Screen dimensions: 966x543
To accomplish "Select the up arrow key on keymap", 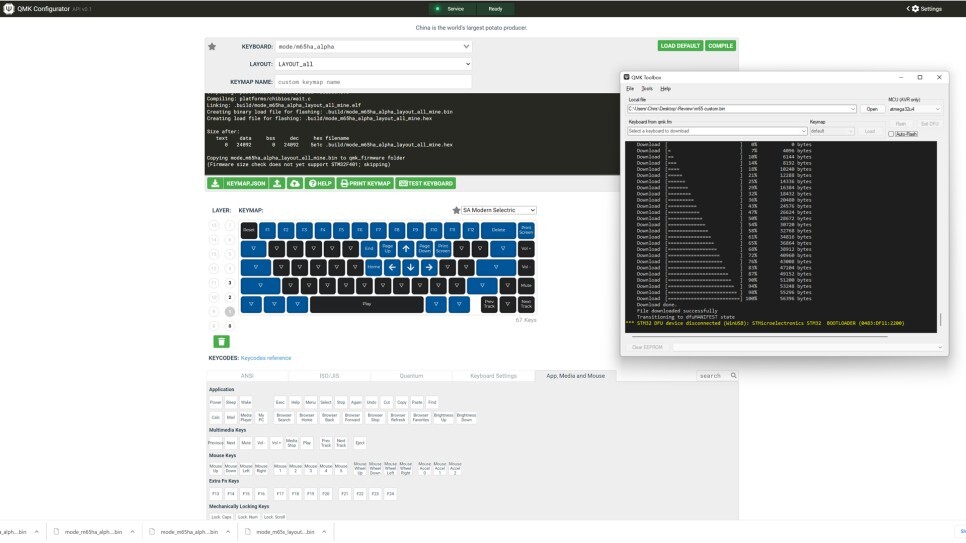I will pos(405,249).
